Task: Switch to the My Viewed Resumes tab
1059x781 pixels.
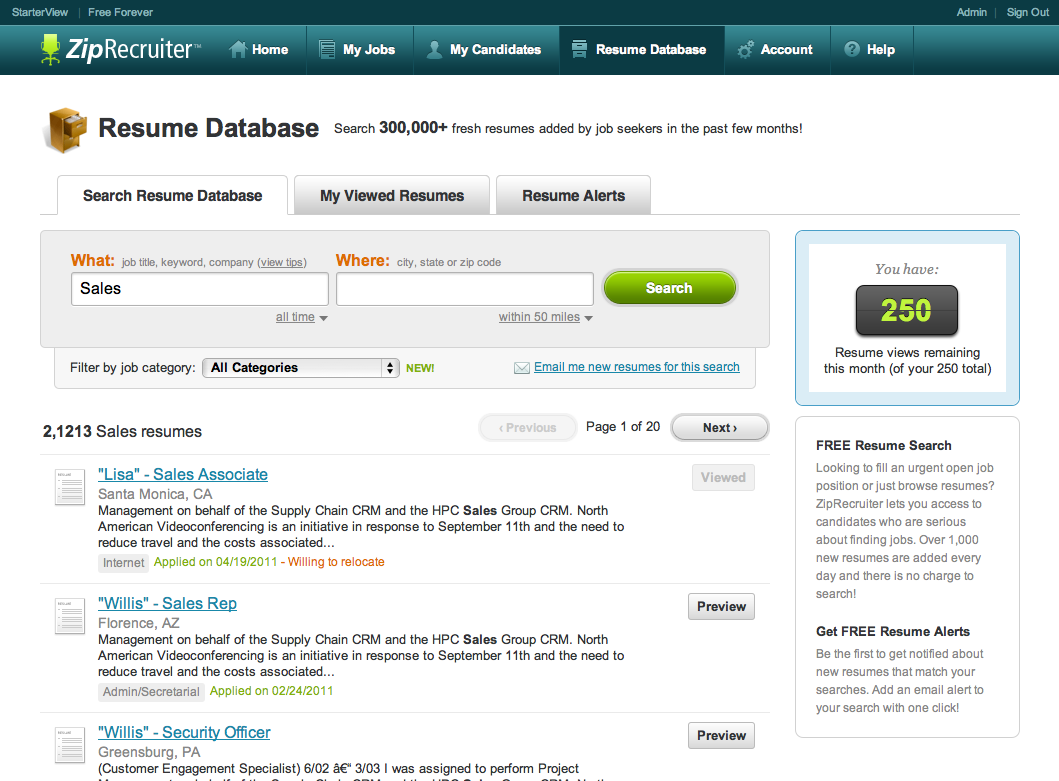Action: [391, 194]
